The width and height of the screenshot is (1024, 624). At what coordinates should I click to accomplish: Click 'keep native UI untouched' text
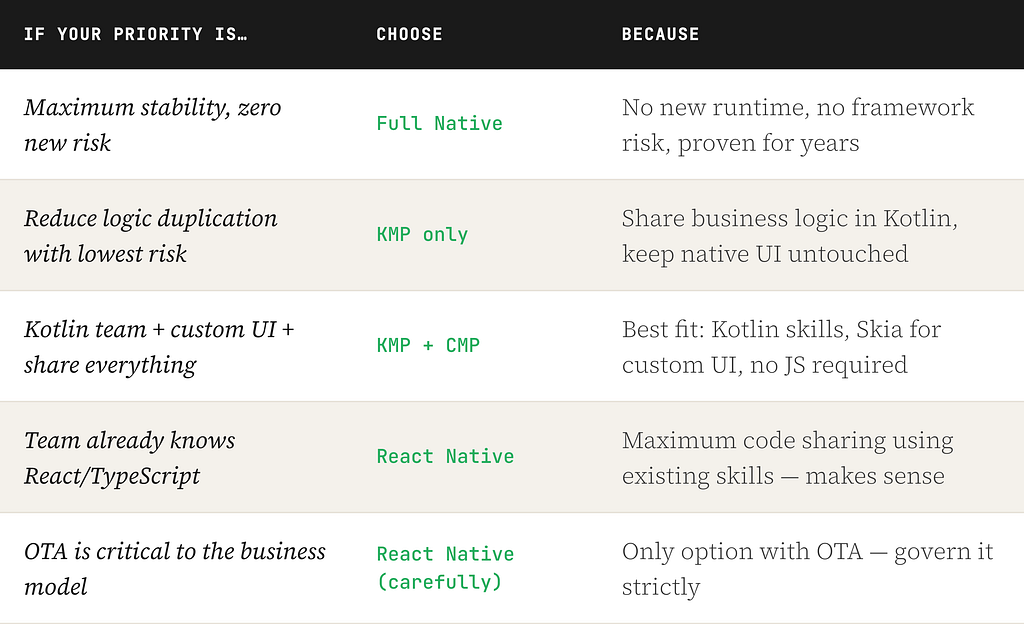tap(765, 254)
